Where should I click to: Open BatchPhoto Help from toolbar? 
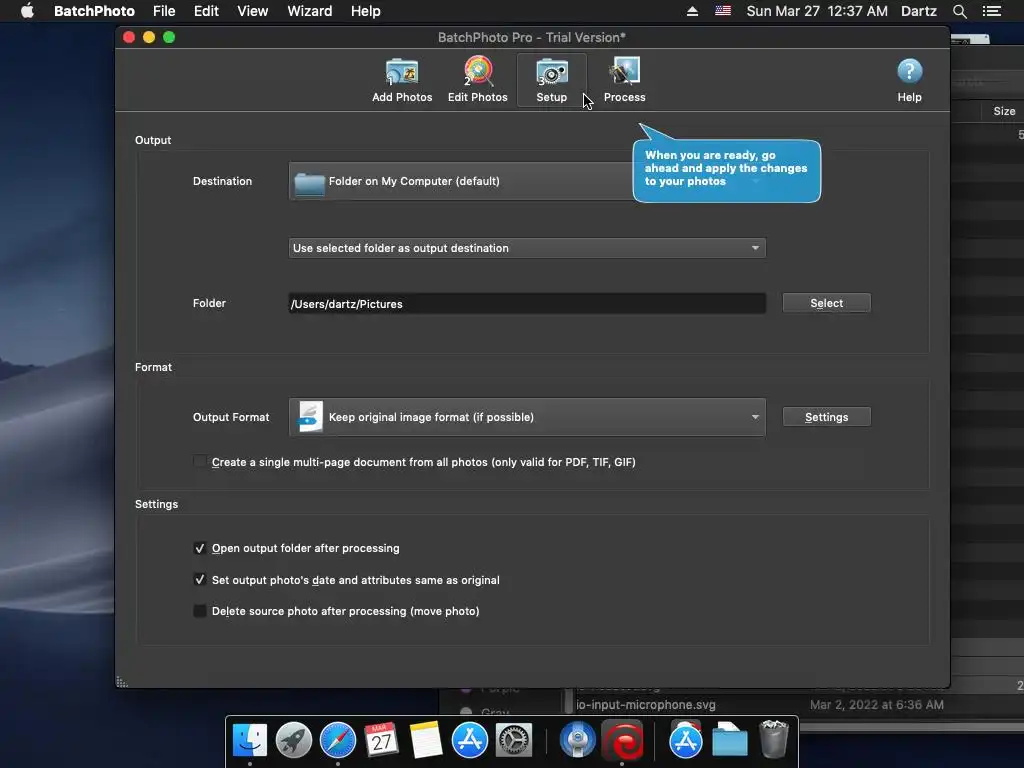point(909,80)
